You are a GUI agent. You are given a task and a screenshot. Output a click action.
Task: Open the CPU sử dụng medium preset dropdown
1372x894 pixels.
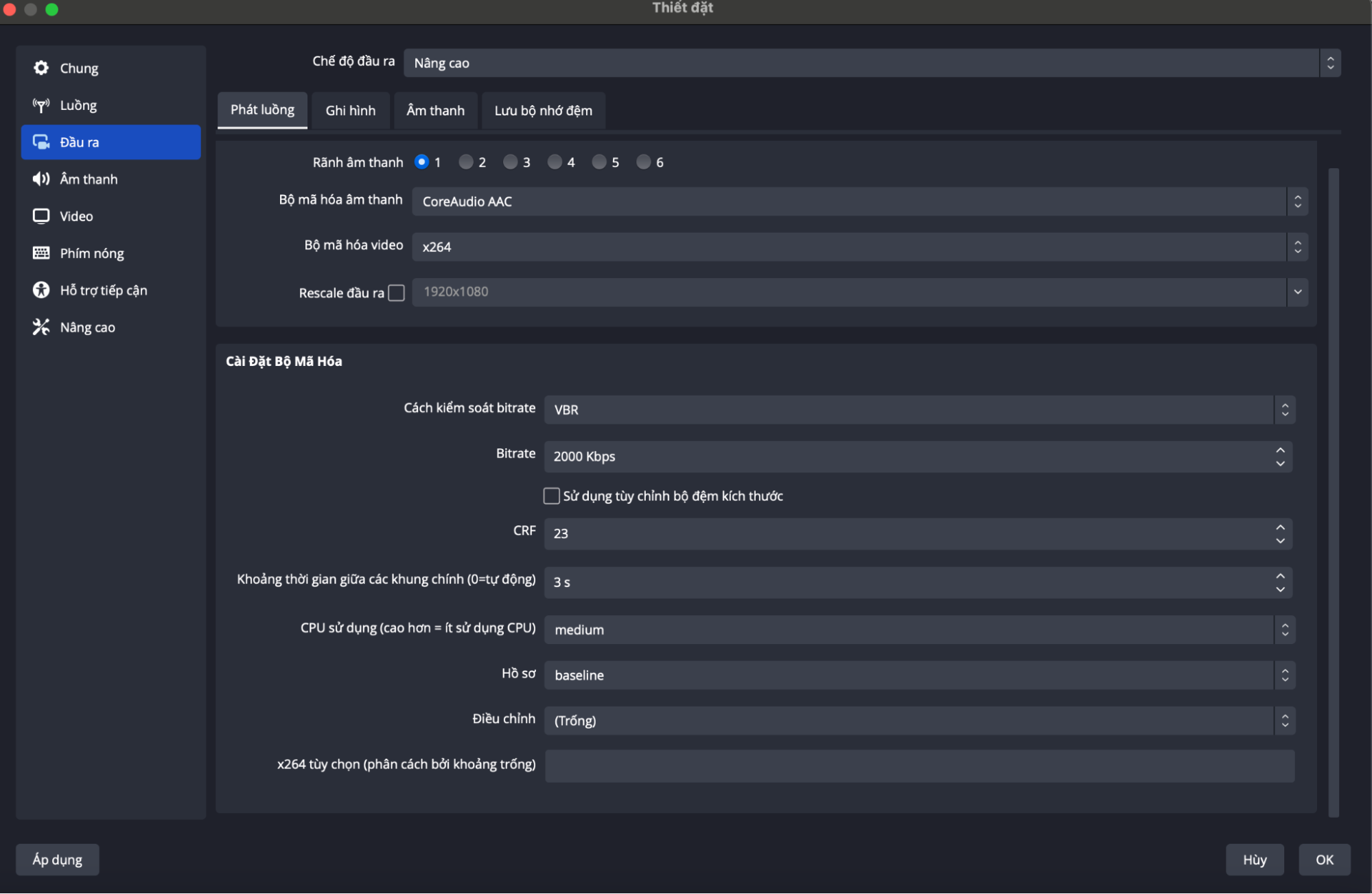tap(920, 630)
